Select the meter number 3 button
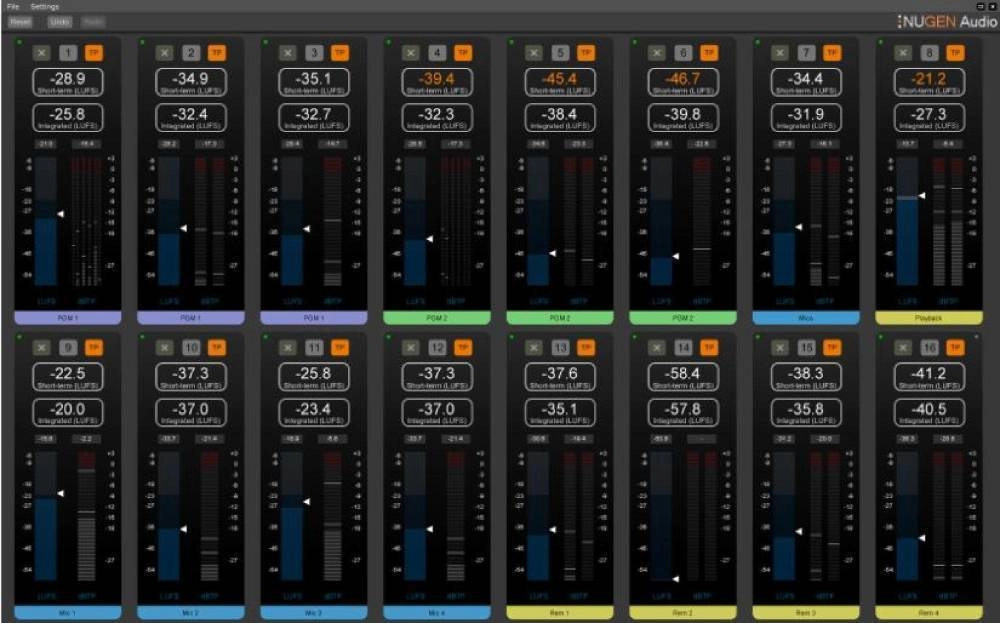The height and width of the screenshot is (623, 1000). (314, 53)
